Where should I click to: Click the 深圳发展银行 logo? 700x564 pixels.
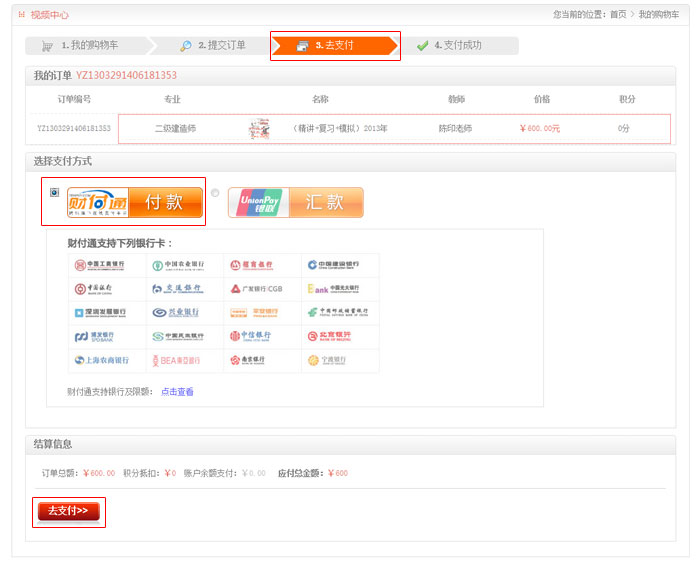[x=100, y=313]
